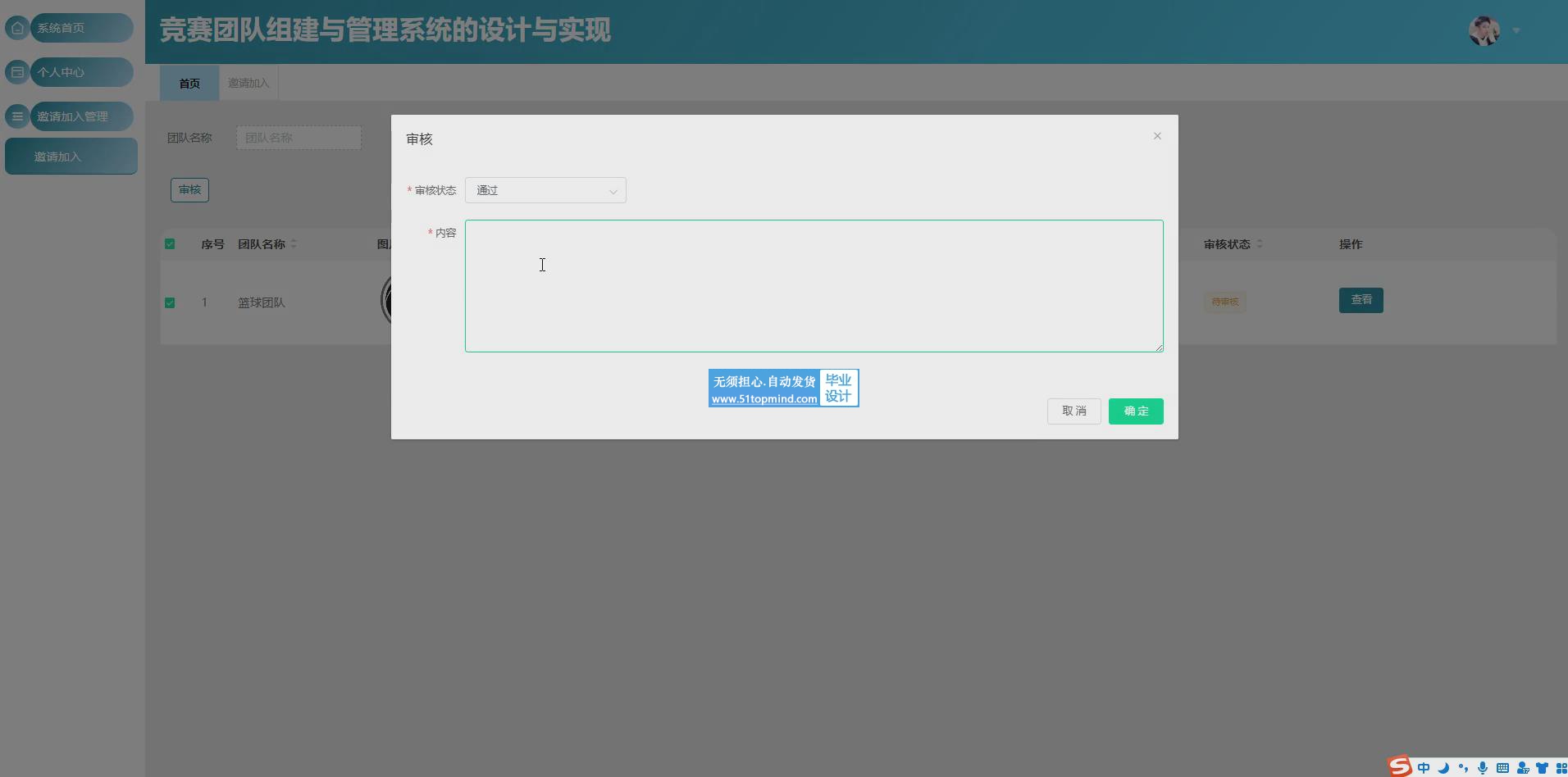The width and height of the screenshot is (1568, 777).
Task: Expand the dropdown arrow next to avatar
Action: point(1516,31)
